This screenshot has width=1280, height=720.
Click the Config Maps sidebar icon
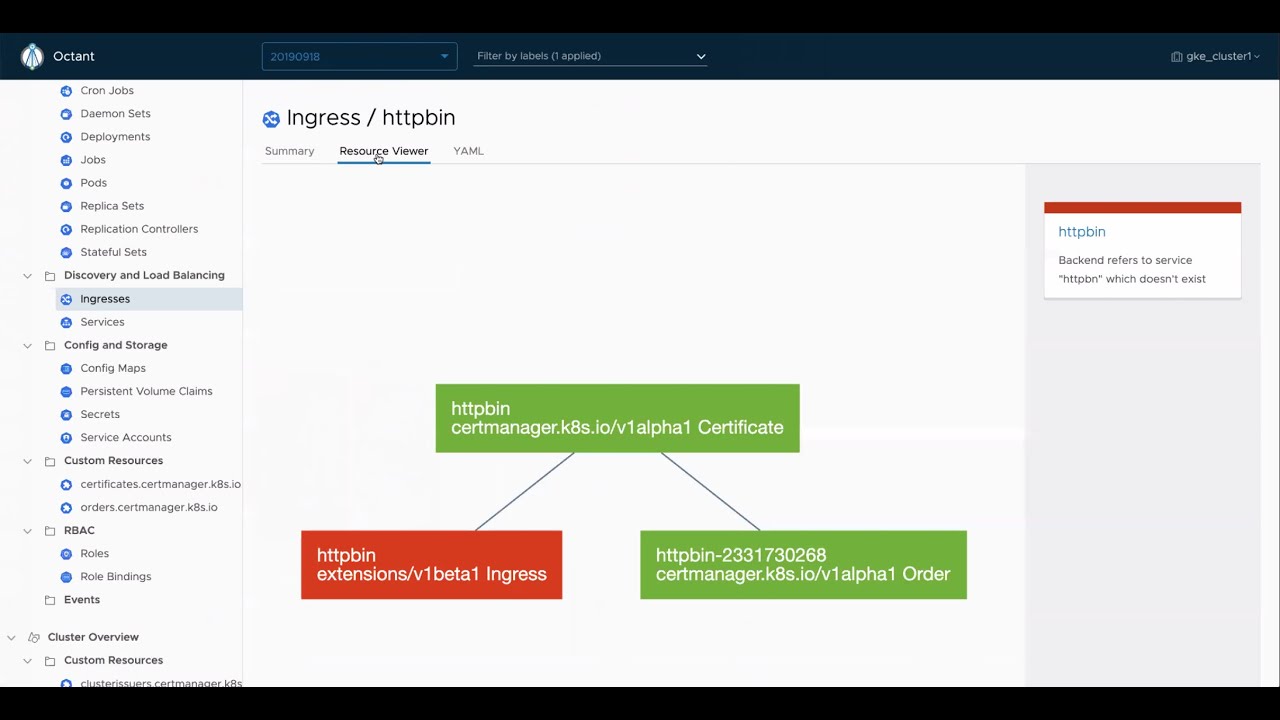[66, 368]
